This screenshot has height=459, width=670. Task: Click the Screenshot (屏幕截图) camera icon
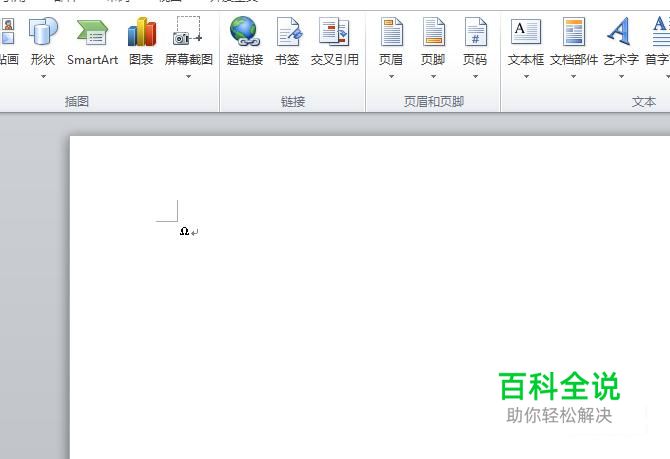pos(188,31)
